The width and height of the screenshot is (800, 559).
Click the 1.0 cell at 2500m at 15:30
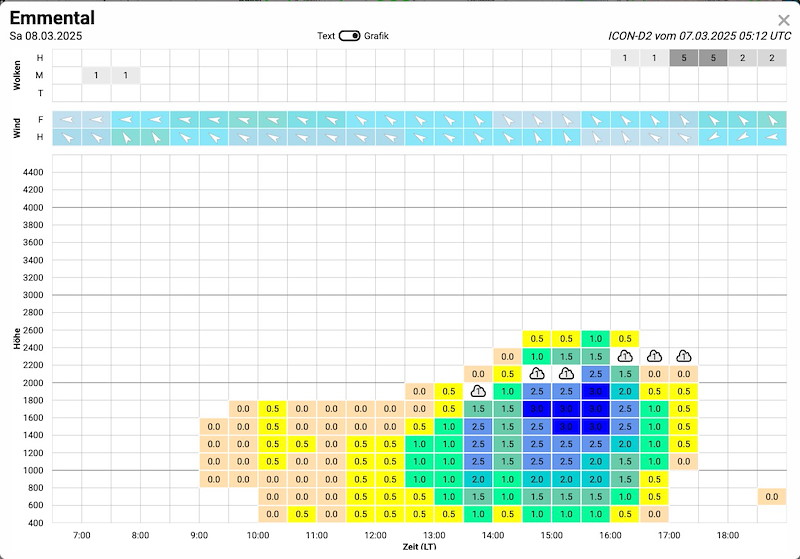(x=595, y=339)
